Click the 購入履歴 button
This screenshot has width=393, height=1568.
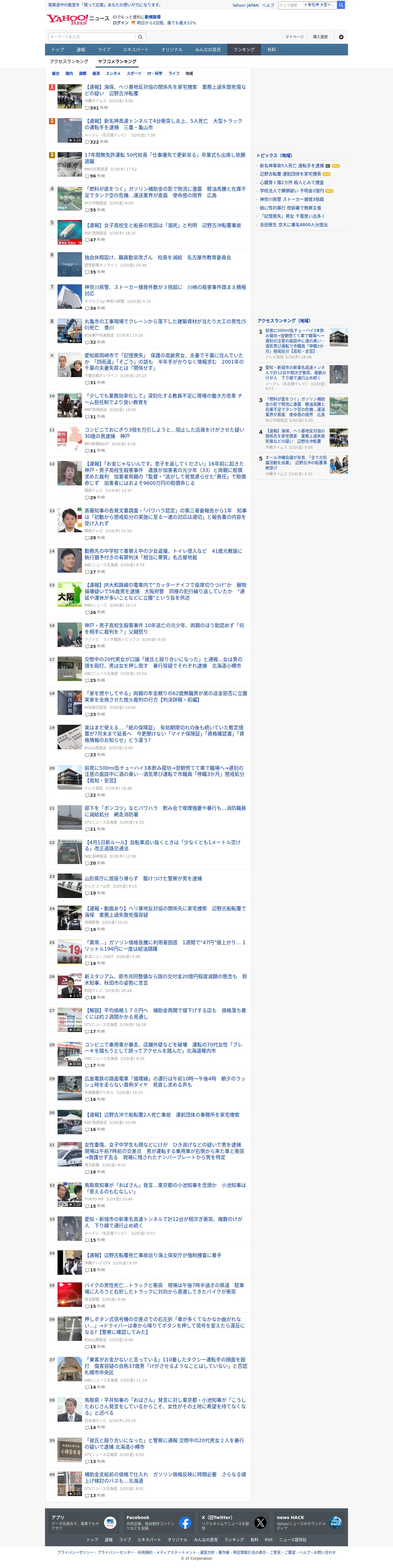click(x=320, y=36)
